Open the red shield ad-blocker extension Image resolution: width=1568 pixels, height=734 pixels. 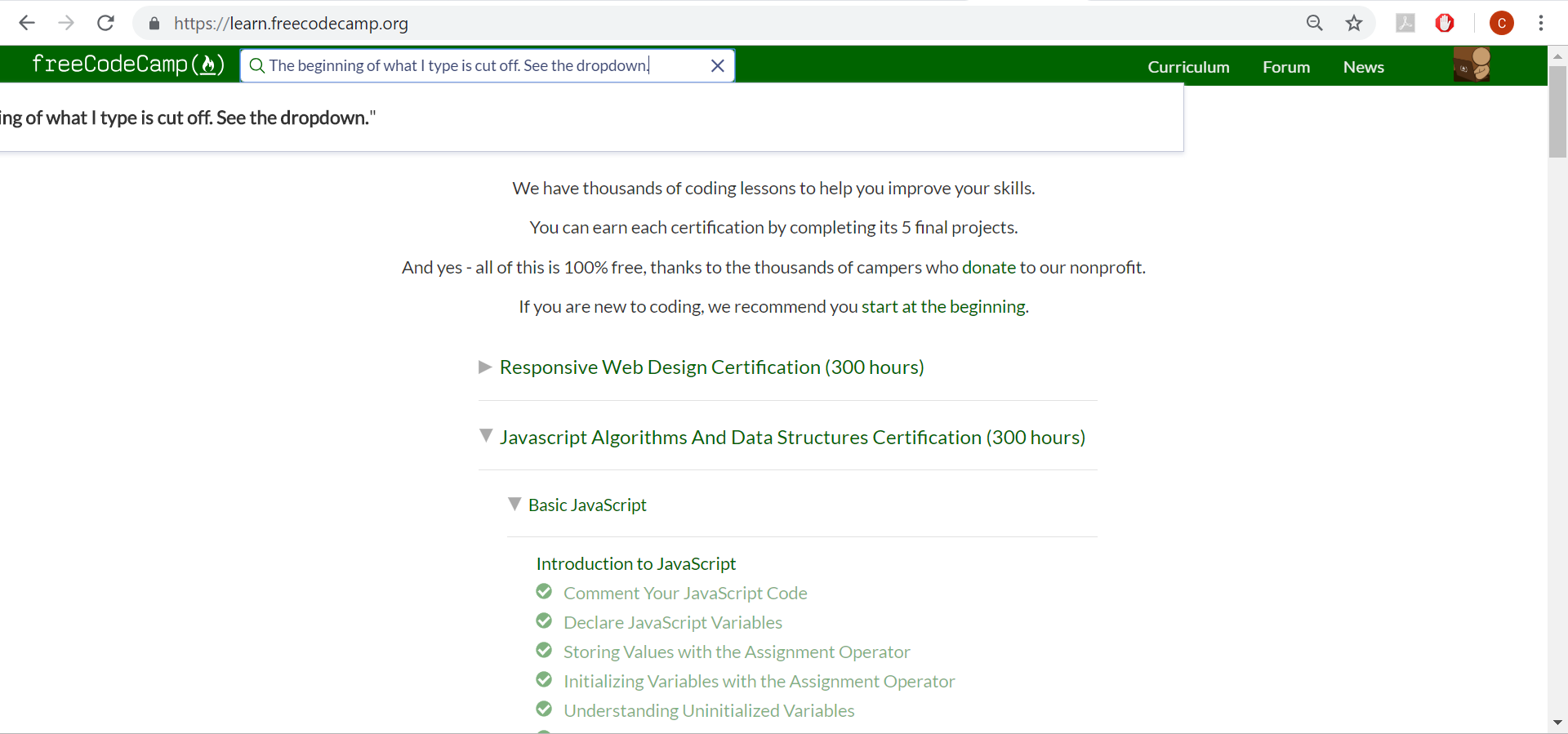(1445, 23)
